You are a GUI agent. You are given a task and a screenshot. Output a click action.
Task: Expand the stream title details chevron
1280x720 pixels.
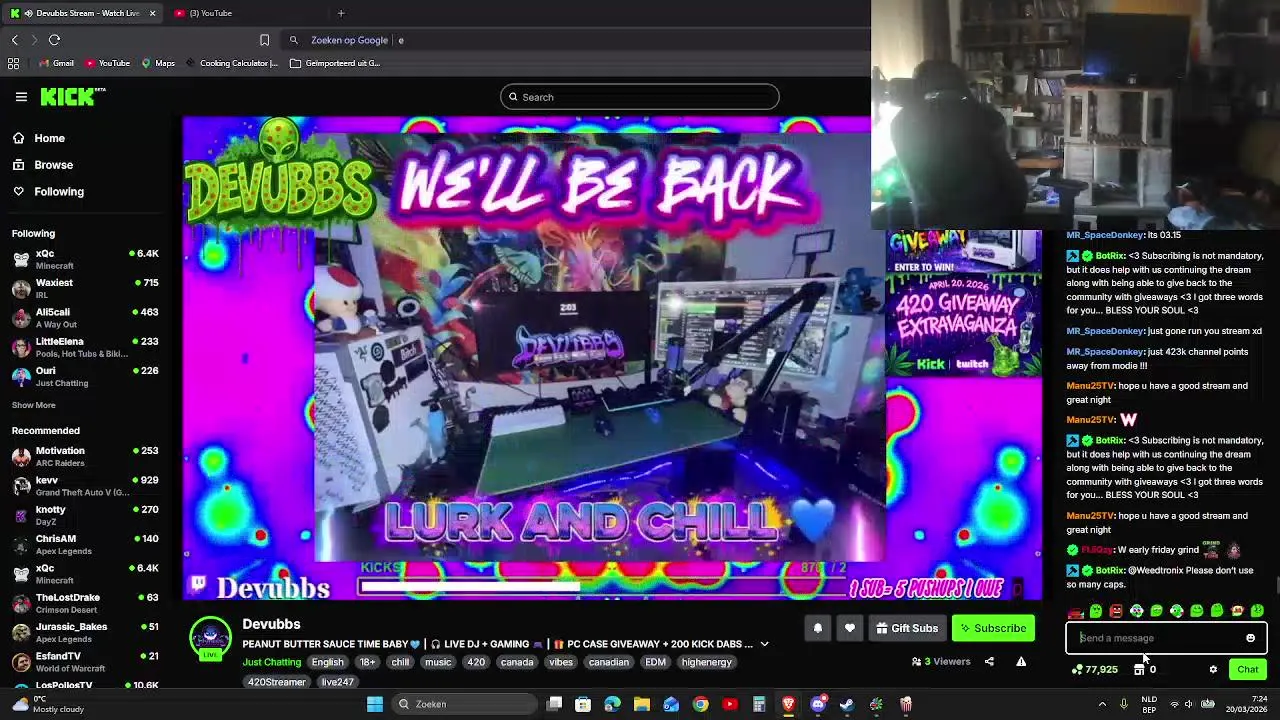tap(764, 645)
